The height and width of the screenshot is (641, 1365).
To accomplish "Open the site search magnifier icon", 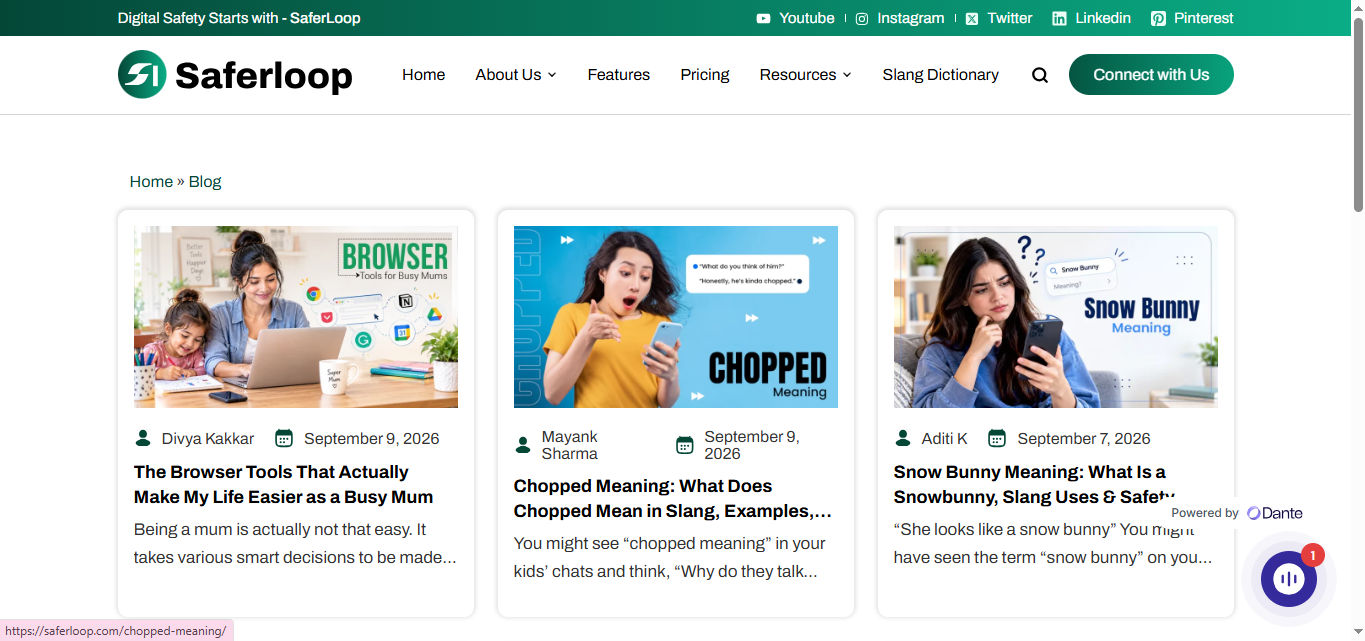I will point(1040,75).
